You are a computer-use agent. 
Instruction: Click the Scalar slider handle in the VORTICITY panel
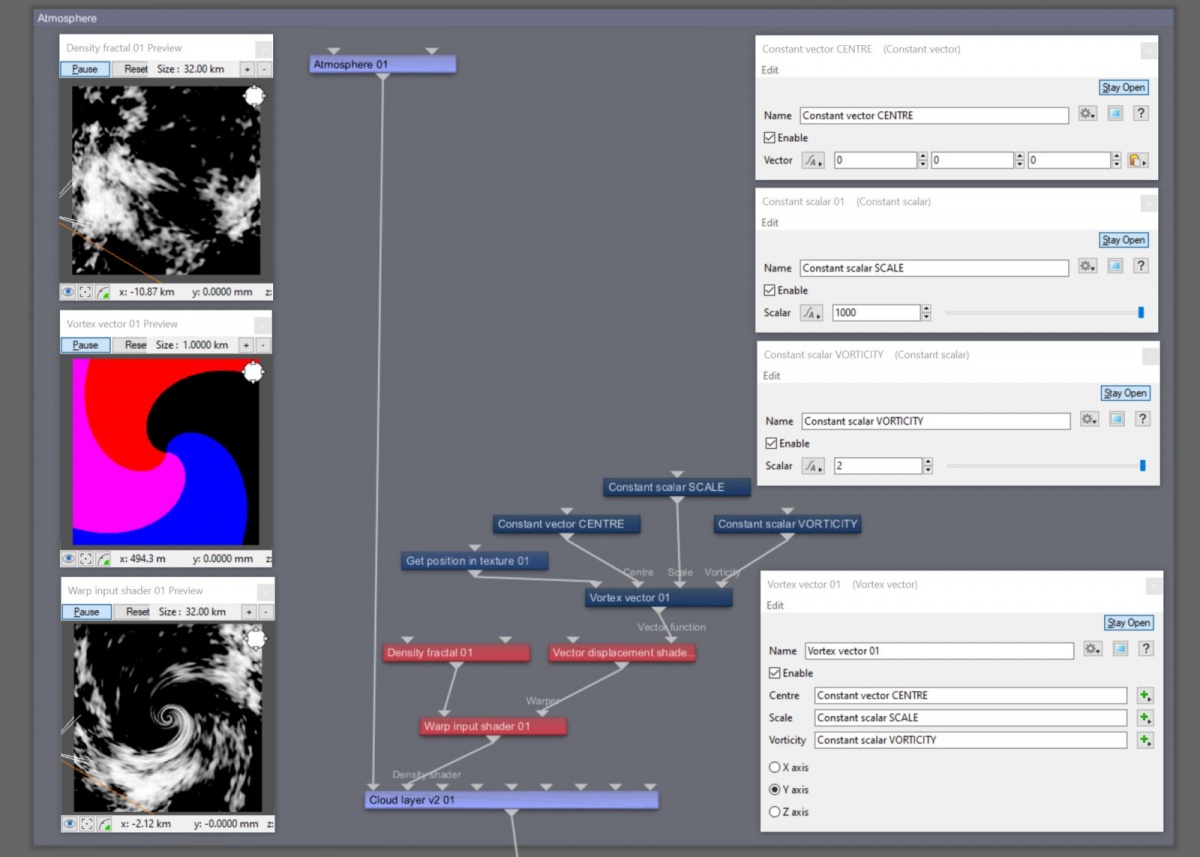coord(1142,466)
